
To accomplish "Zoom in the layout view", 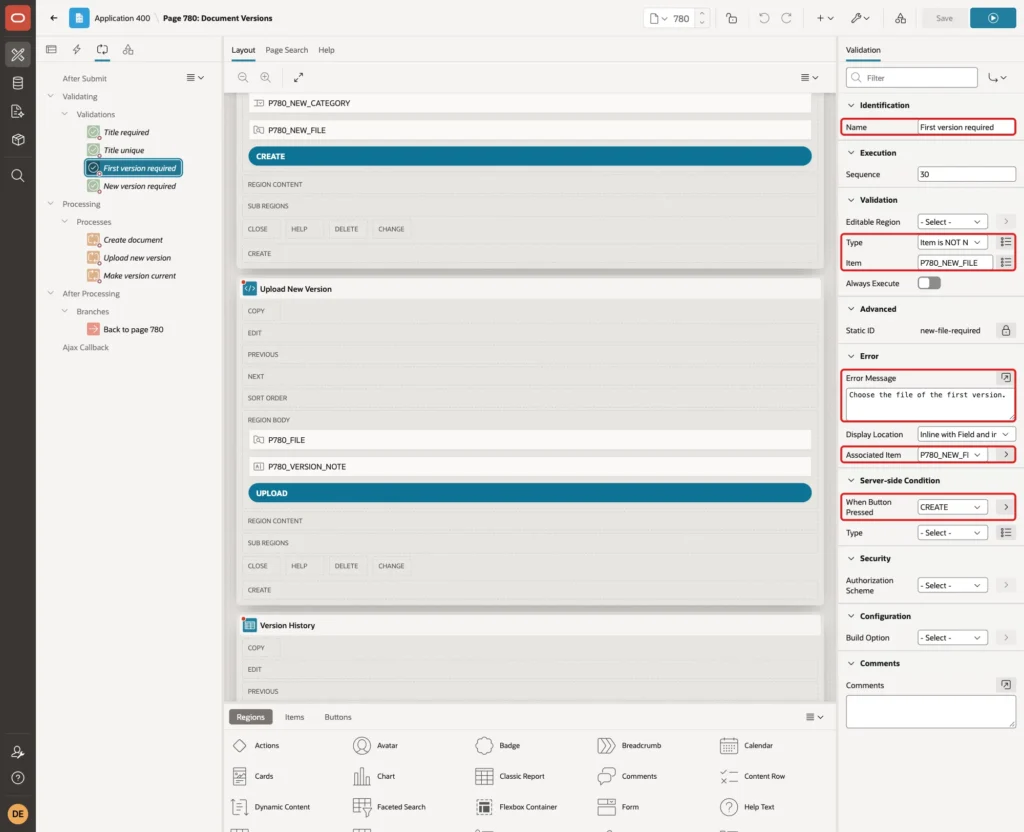I will (265, 77).
